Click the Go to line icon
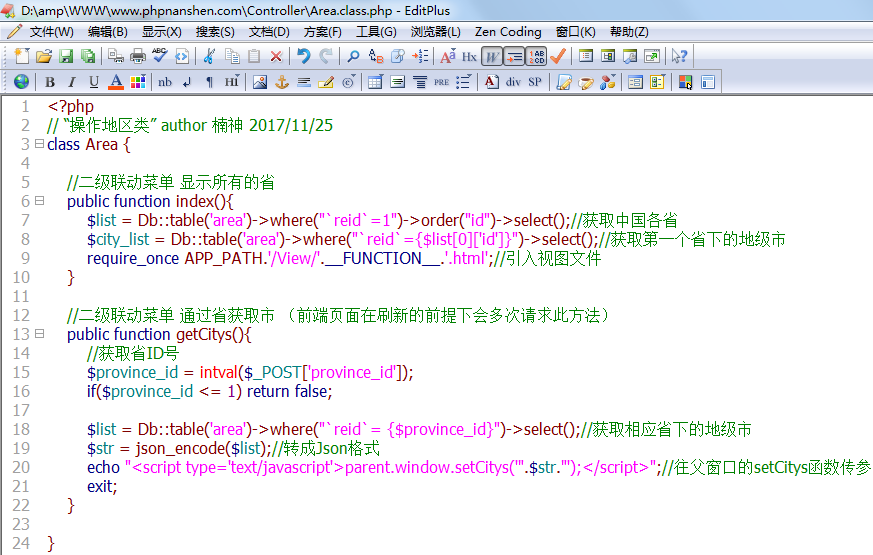 [x=420, y=56]
